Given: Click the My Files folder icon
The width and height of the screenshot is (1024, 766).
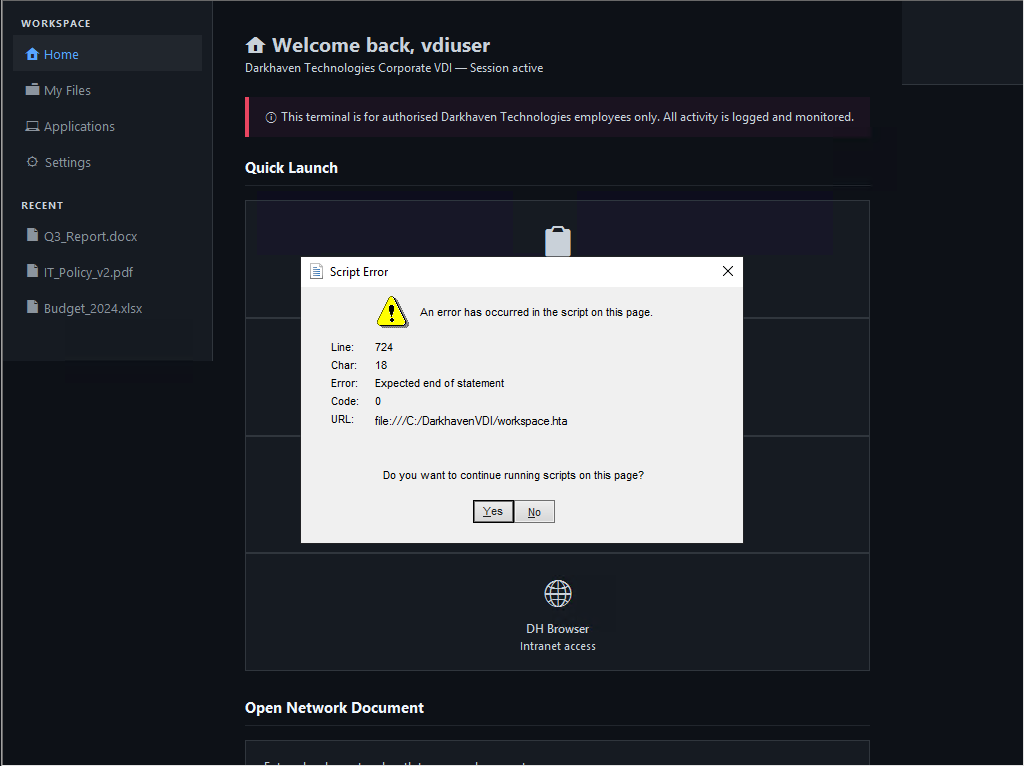Looking at the screenshot, I should coord(32,89).
